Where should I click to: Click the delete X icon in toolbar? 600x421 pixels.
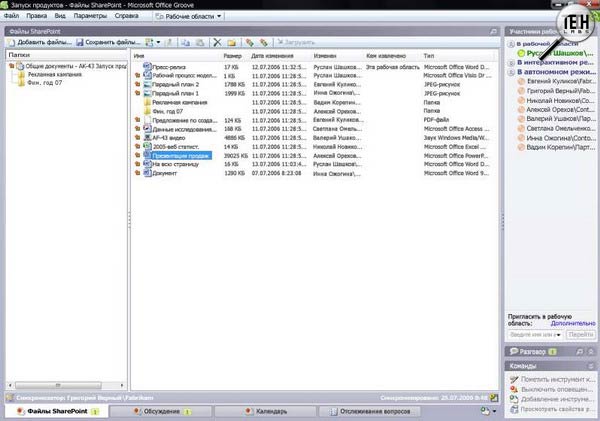(x=217, y=42)
